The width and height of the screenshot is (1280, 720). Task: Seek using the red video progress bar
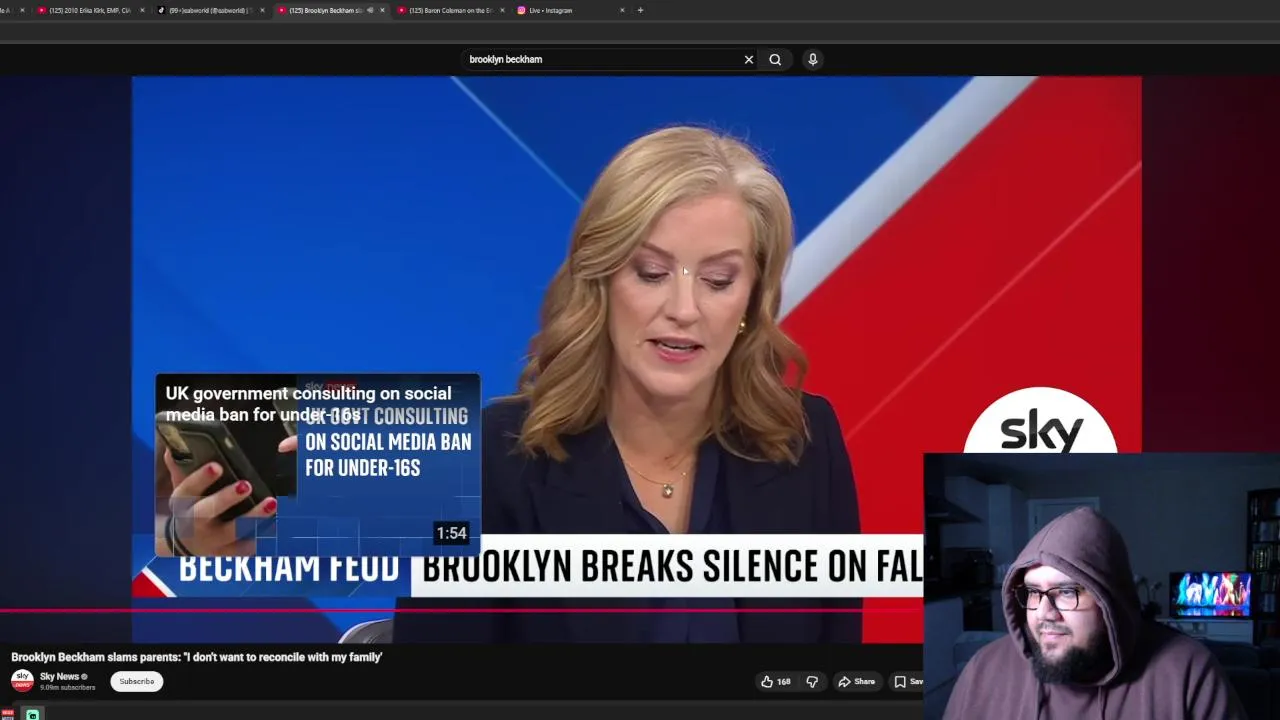click(x=461, y=609)
